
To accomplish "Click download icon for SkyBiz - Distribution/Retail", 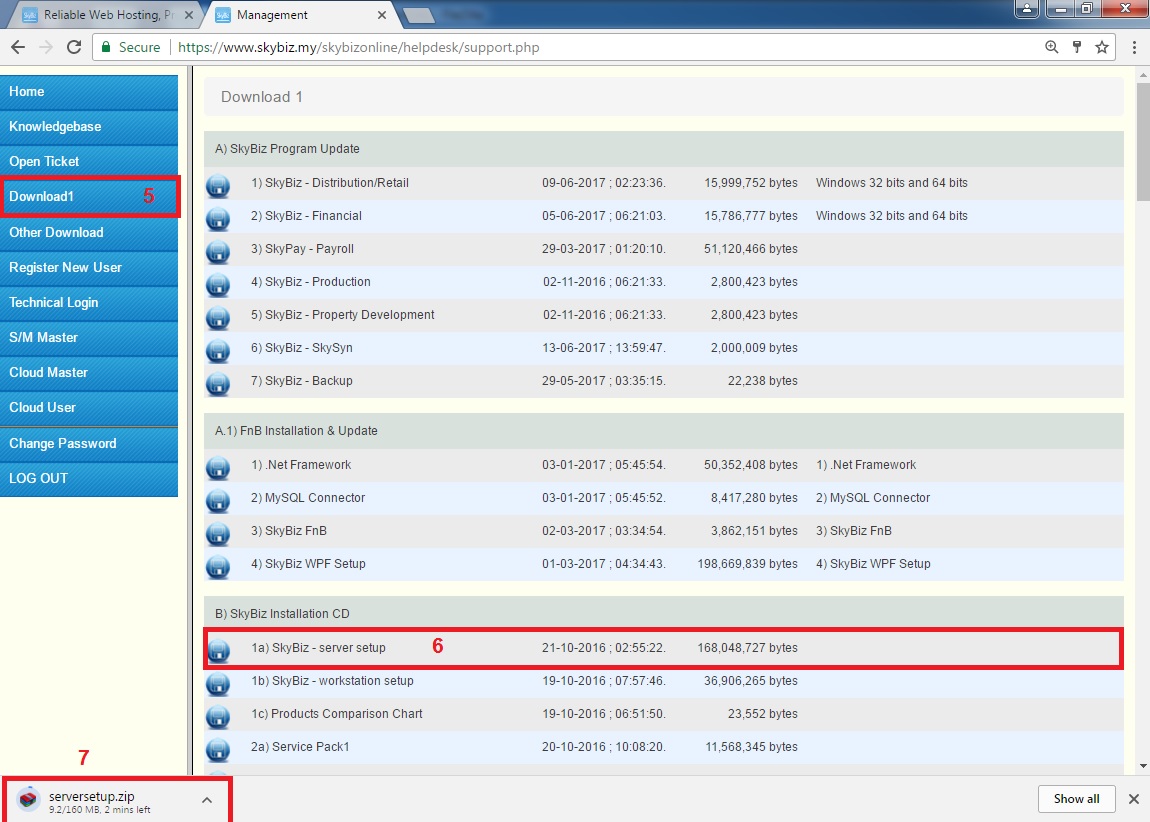I will [x=218, y=185].
